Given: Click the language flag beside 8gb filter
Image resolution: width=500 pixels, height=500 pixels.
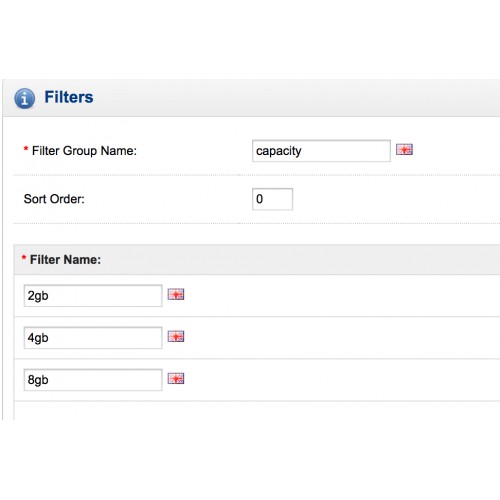Looking at the screenshot, I should pyautogui.click(x=176, y=379).
